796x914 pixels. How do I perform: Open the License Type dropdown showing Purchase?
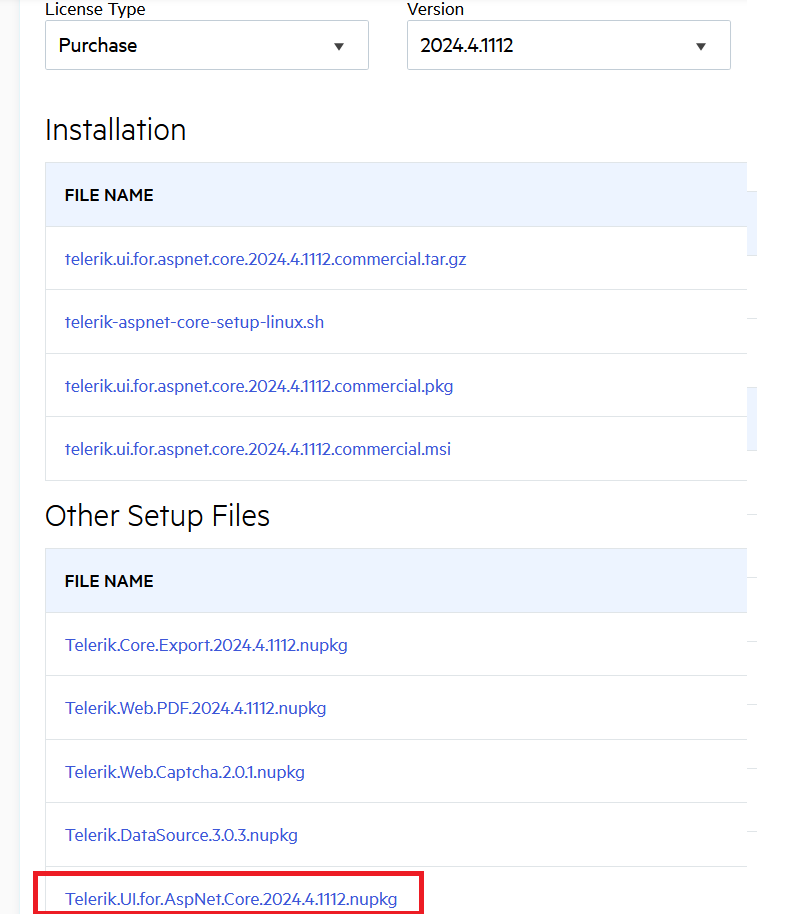207,45
